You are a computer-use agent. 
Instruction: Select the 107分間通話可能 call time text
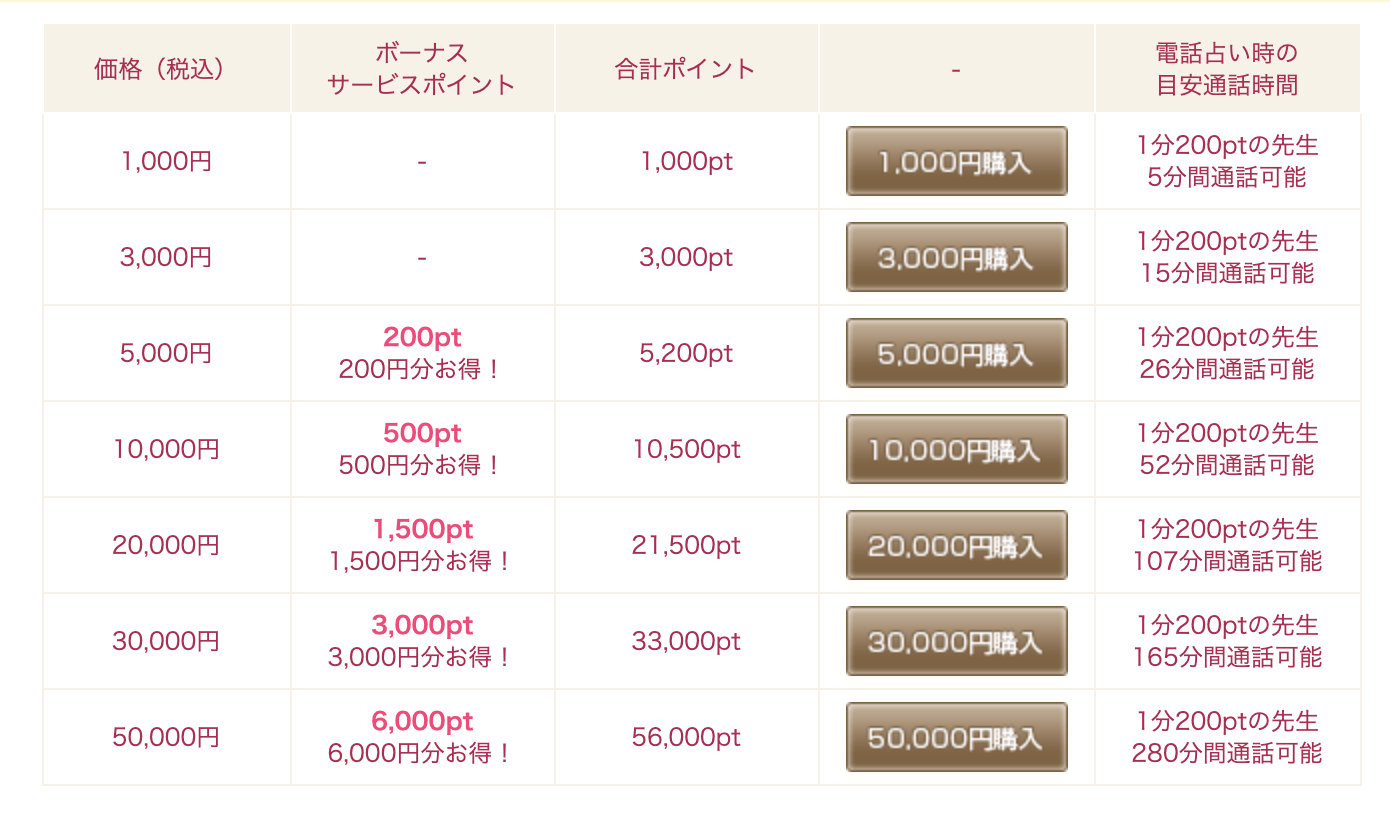pyautogui.click(x=1227, y=561)
